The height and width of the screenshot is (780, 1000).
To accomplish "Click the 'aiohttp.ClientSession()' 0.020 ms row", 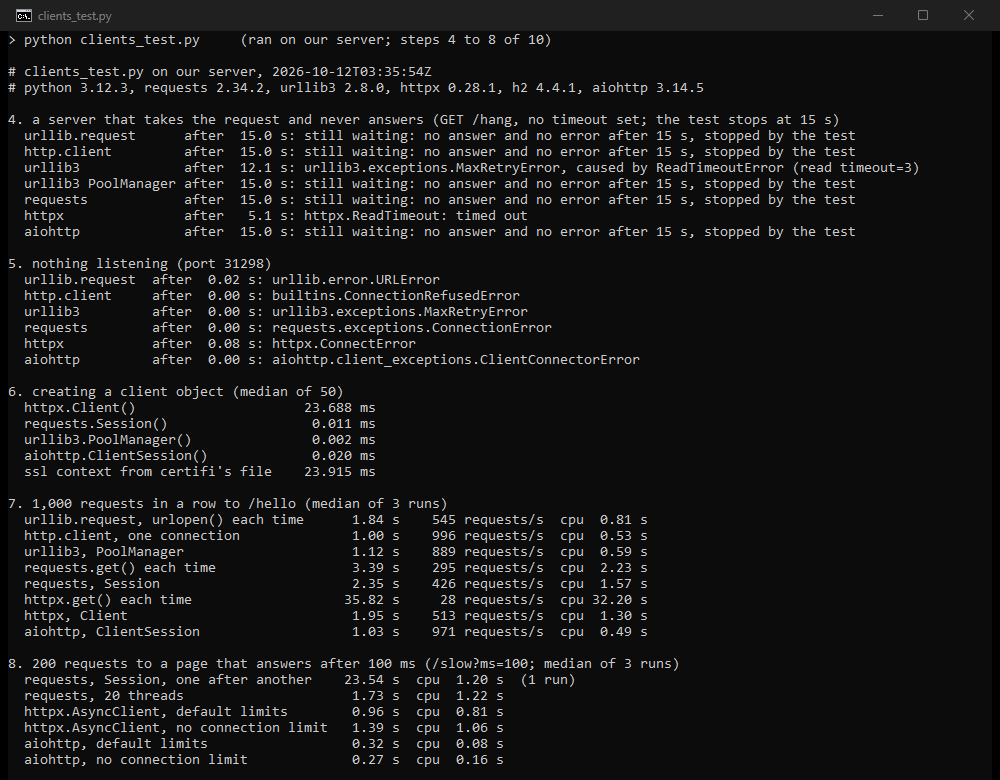I will [x=200, y=455].
